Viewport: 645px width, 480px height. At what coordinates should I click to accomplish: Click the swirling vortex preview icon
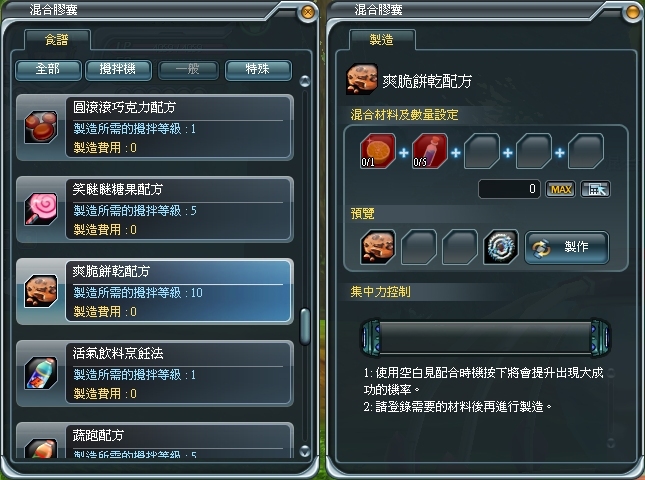coord(501,247)
